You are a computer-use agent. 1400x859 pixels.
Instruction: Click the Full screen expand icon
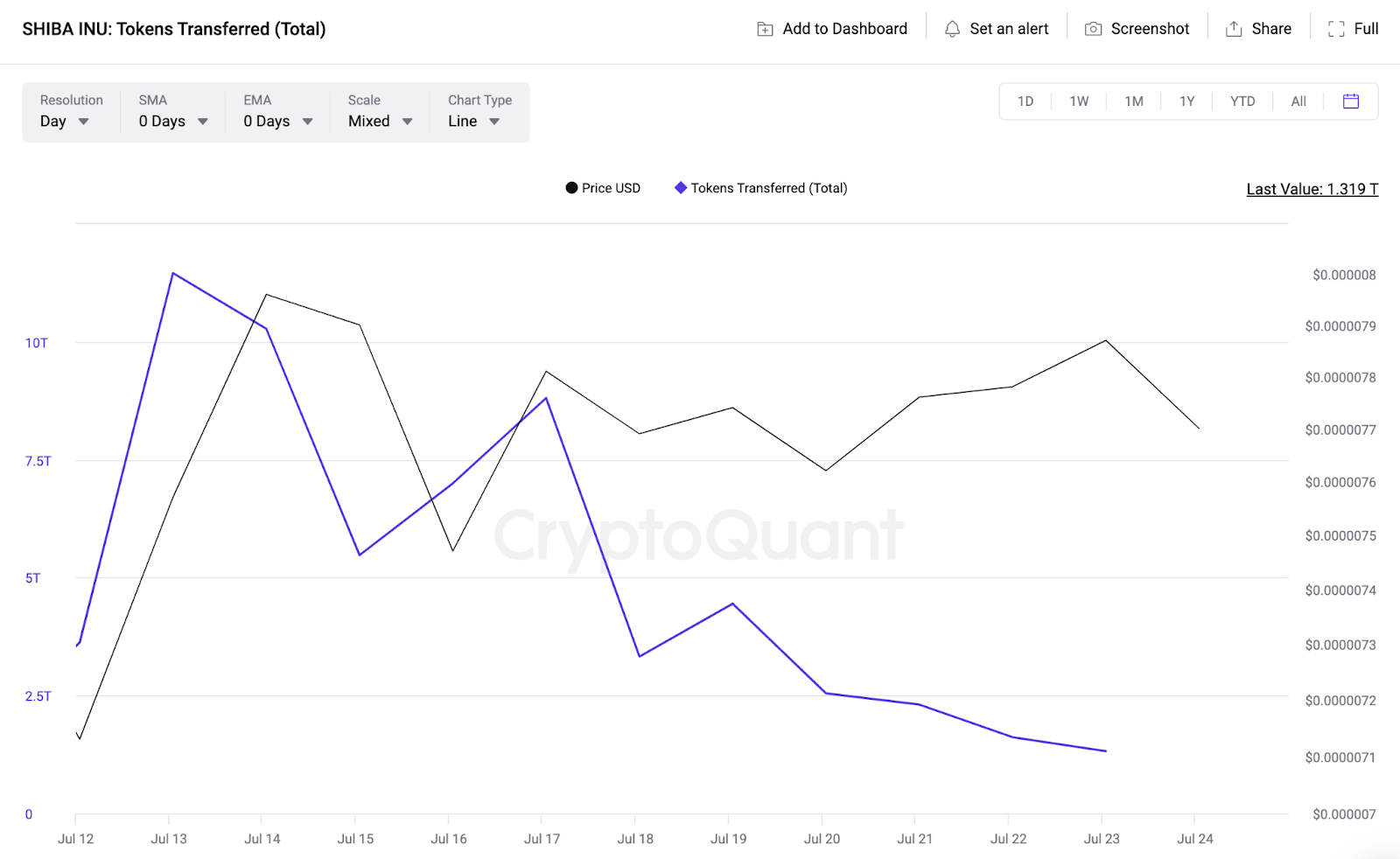[x=1336, y=29]
